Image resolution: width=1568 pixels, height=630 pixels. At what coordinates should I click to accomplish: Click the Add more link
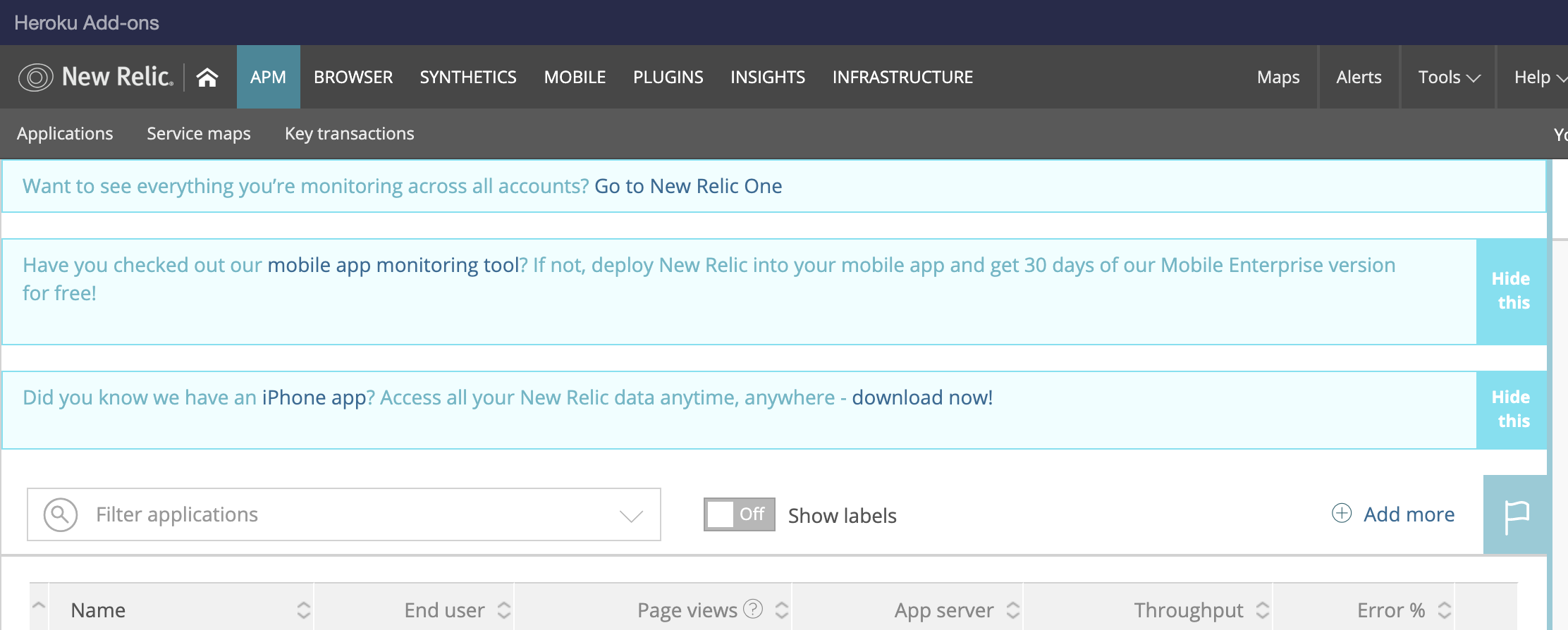pyautogui.click(x=1409, y=514)
